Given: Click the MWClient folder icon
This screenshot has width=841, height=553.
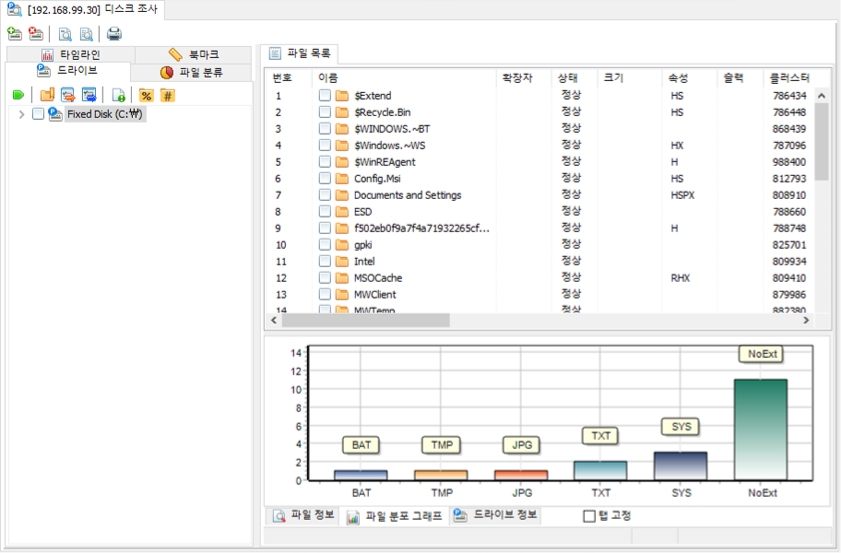Looking at the screenshot, I should 342,294.
